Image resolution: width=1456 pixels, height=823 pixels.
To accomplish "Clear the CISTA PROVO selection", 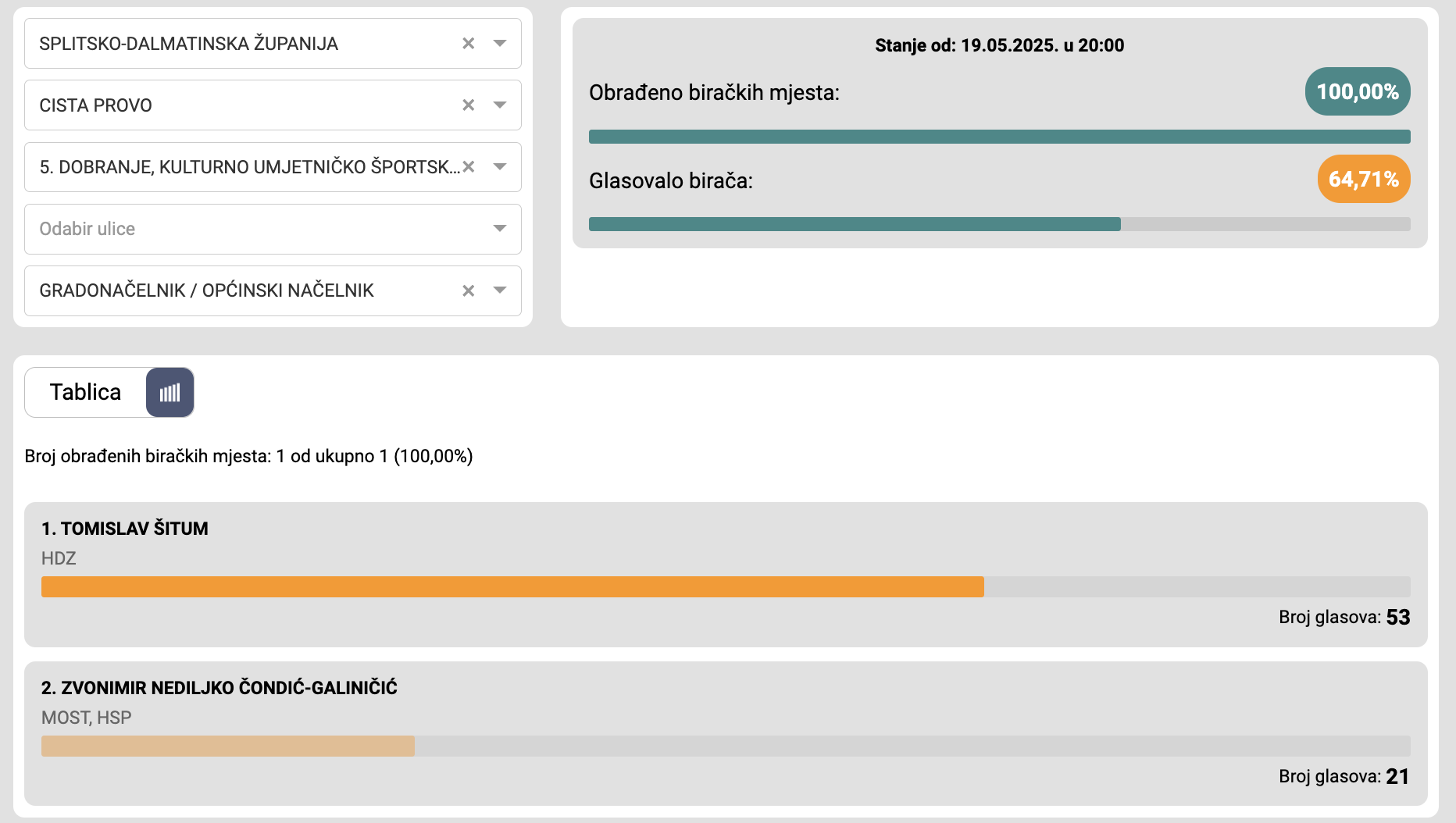I will (469, 105).
